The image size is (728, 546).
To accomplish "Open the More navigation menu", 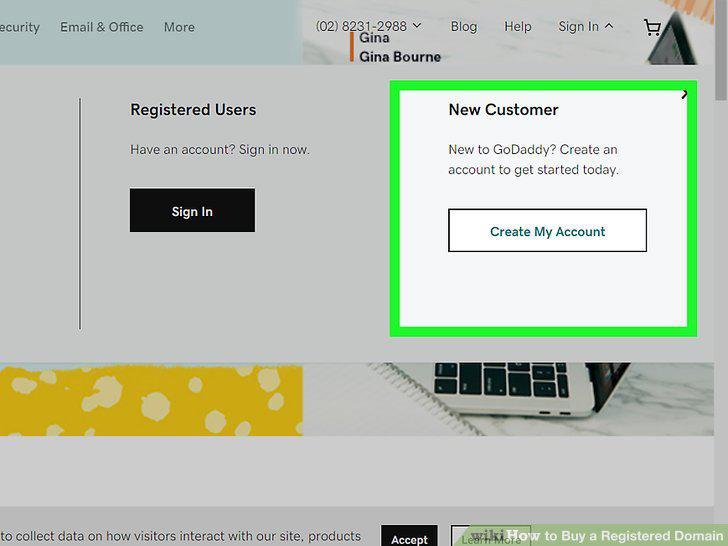I will click(x=179, y=27).
